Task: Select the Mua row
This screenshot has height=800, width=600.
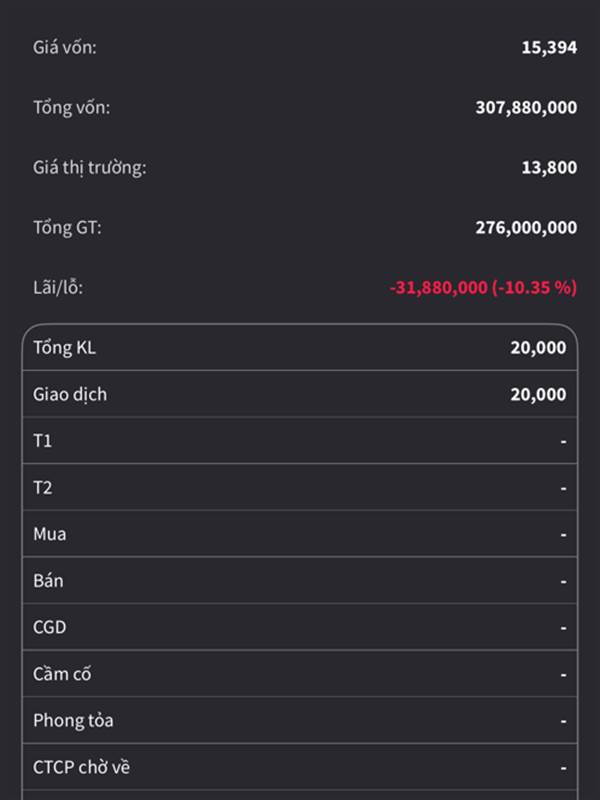Action: 300,534
